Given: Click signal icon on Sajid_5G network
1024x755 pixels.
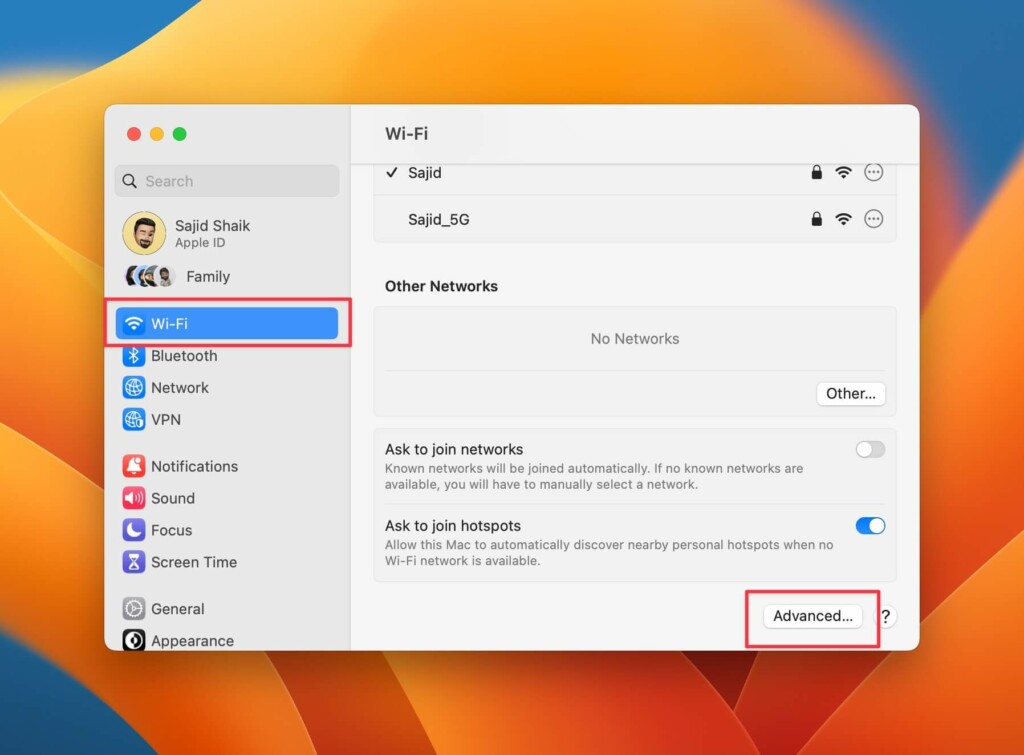Looking at the screenshot, I should 844,219.
